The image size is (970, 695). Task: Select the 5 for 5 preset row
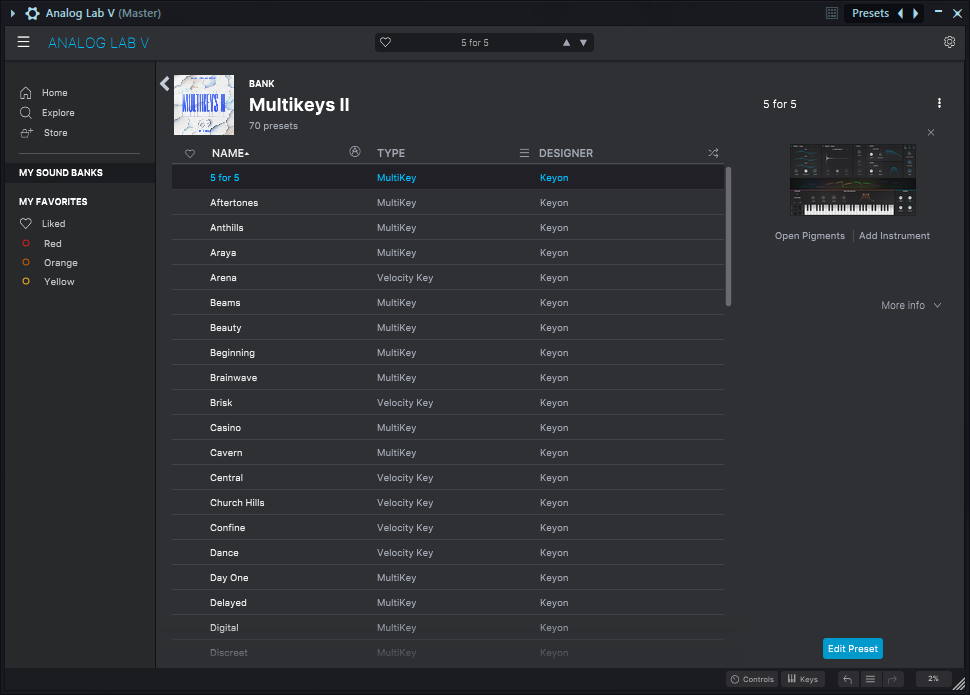click(448, 178)
